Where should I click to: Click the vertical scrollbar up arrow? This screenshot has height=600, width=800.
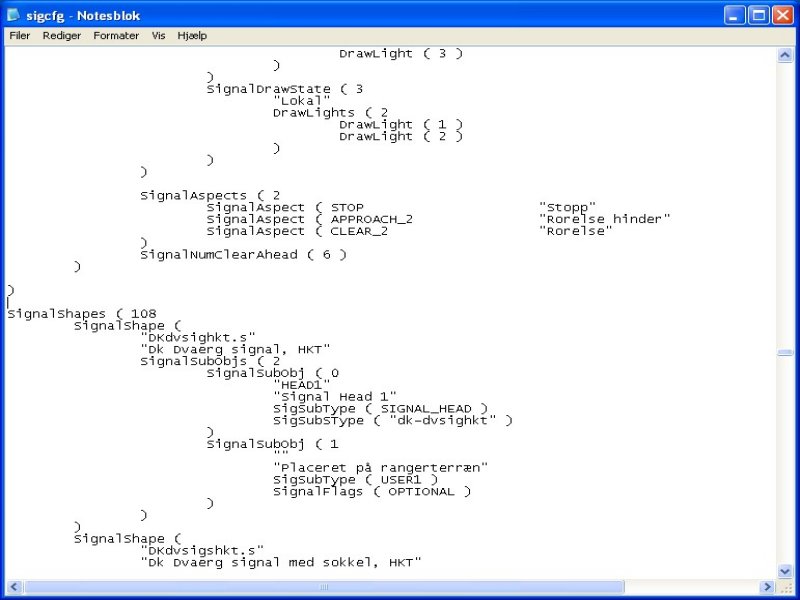pos(785,55)
